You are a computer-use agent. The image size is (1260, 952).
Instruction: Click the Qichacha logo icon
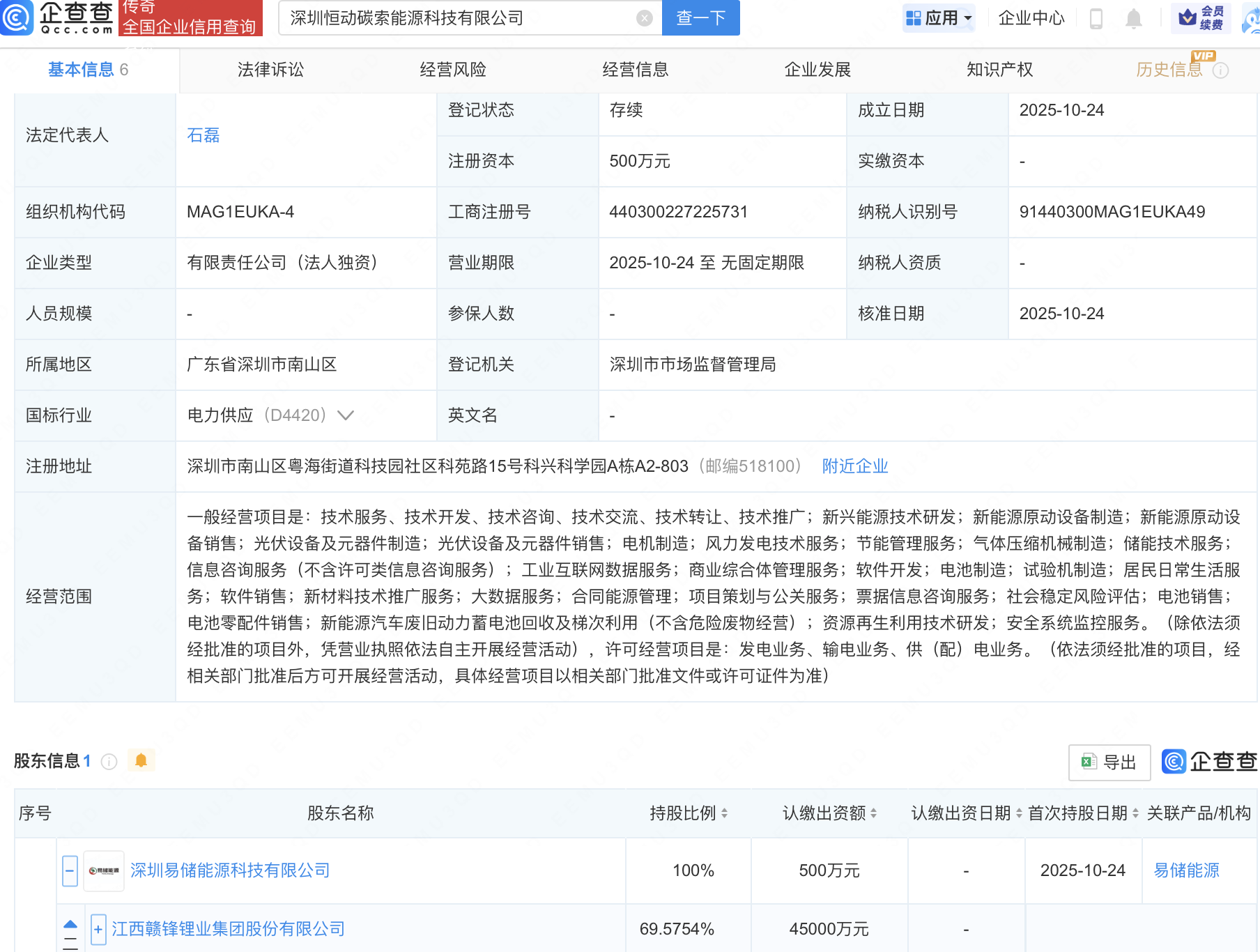17,17
